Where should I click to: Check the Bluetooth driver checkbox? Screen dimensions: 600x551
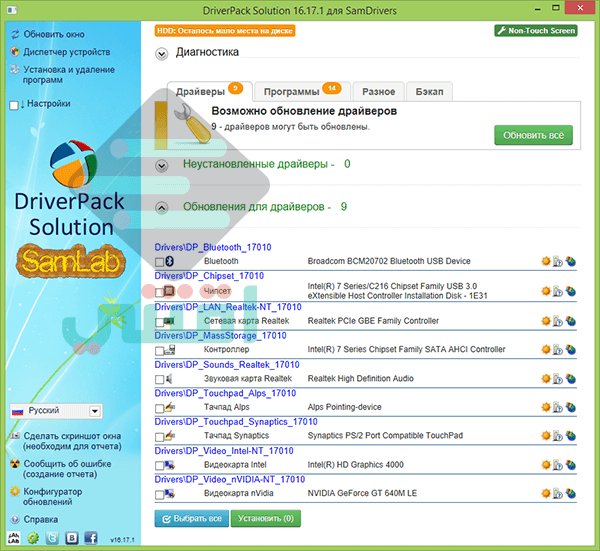click(159, 262)
